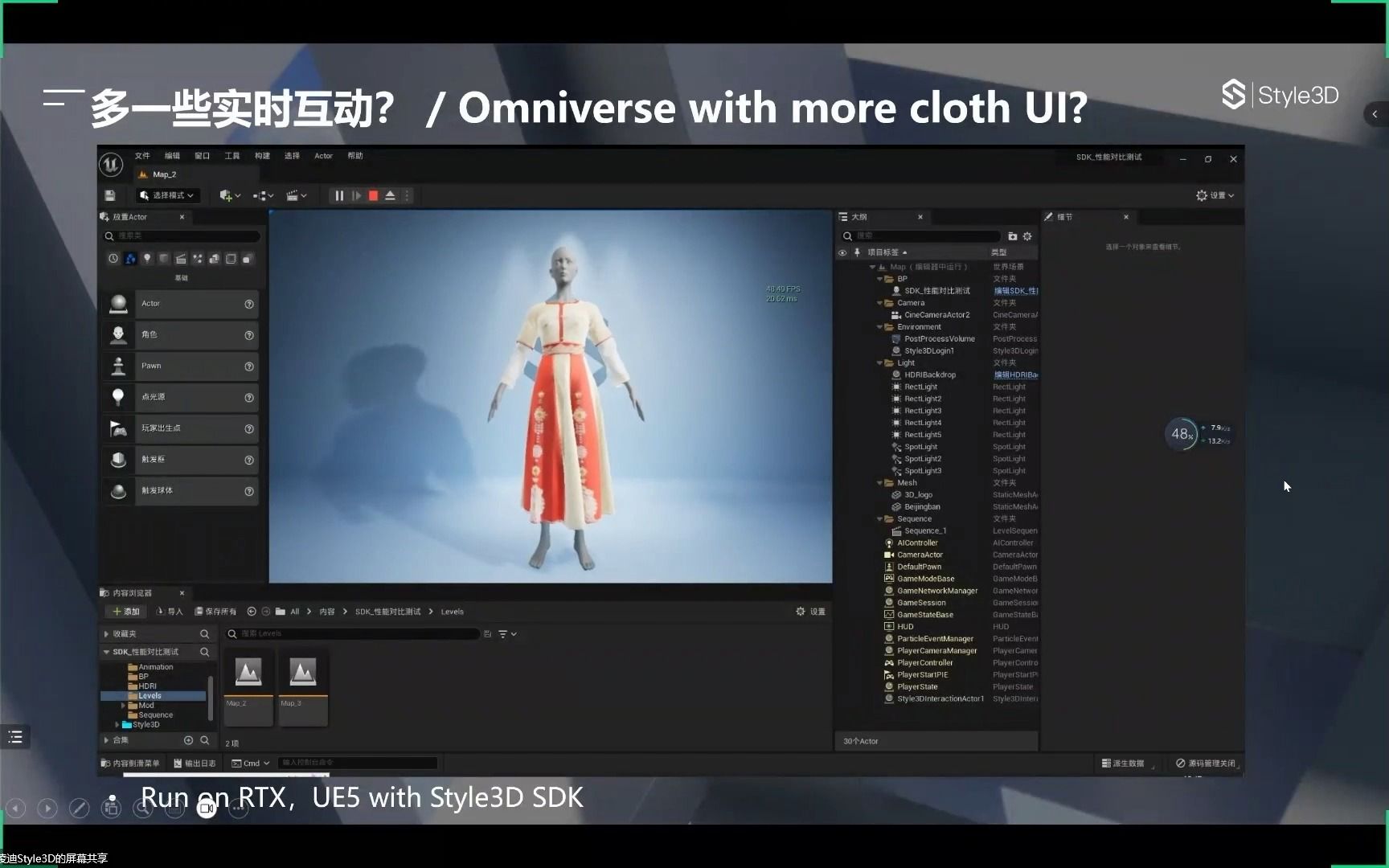The height and width of the screenshot is (868, 1389).
Task: Click the save current level icon
Action: [110, 195]
